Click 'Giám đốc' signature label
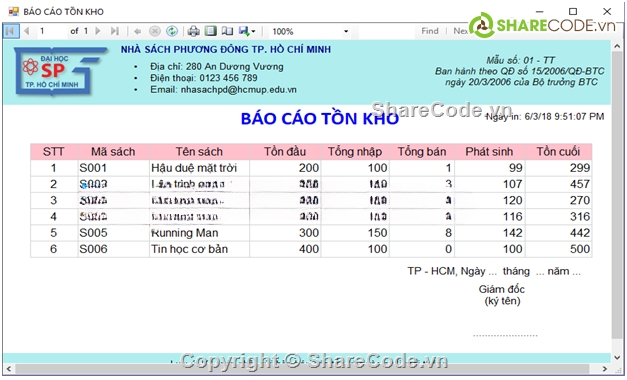 pos(501,289)
